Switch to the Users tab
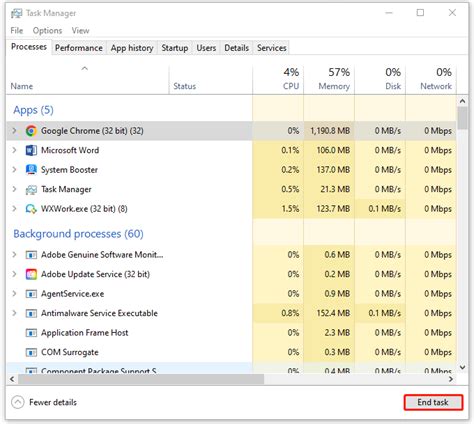 206,48
